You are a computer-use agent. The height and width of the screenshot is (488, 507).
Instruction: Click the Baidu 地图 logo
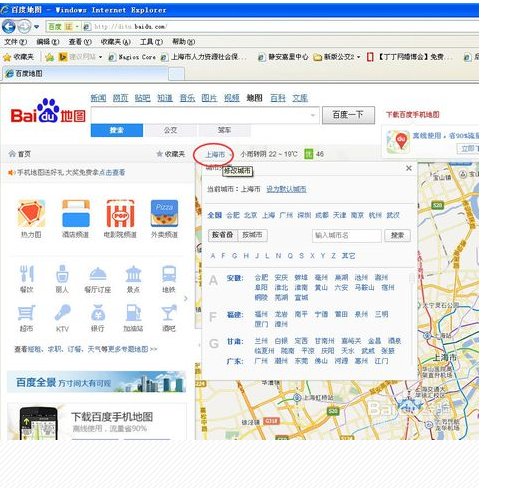pyautogui.click(x=48, y=112)
